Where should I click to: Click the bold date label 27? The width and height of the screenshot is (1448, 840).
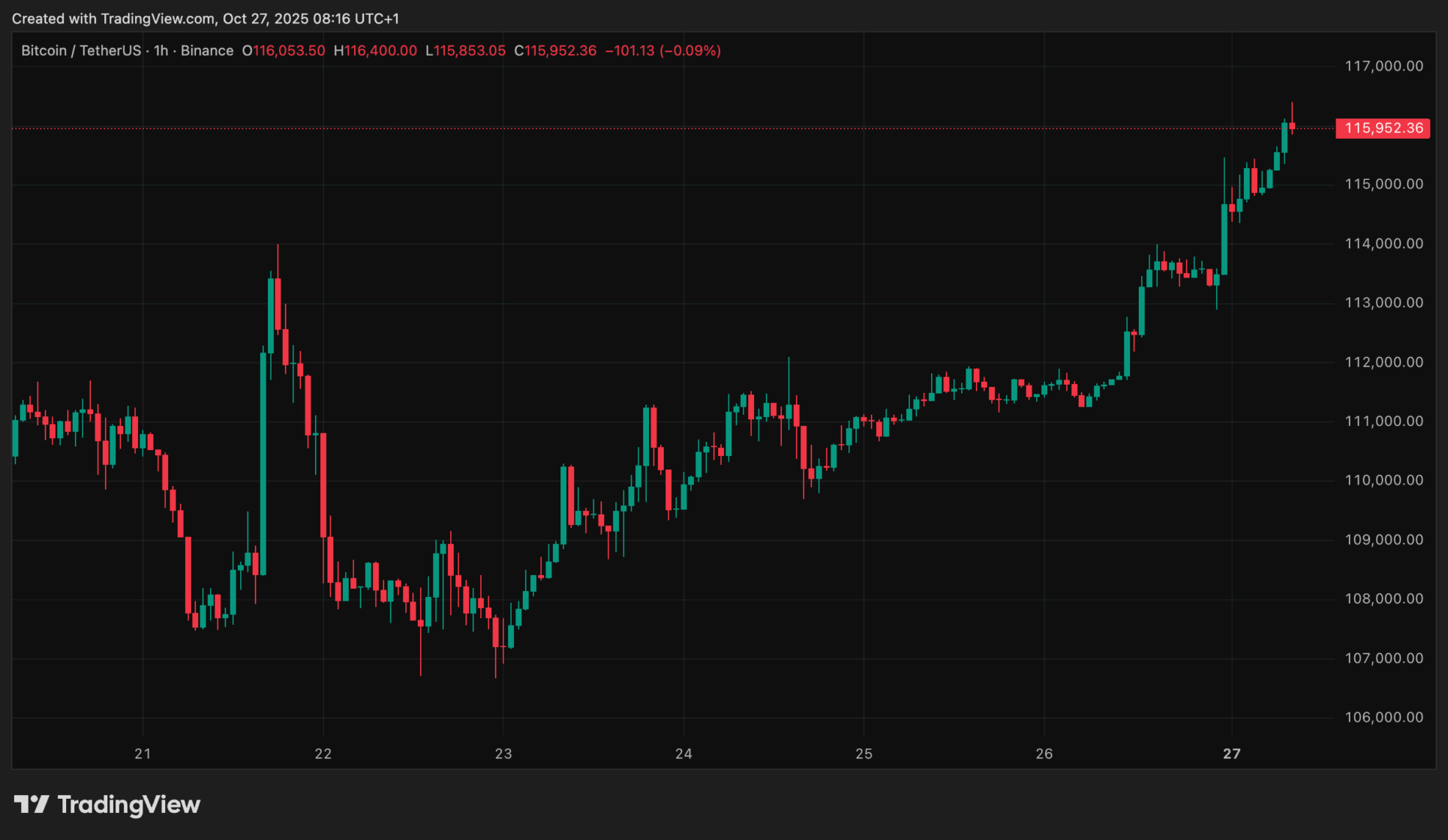(x=1232, y=754)
